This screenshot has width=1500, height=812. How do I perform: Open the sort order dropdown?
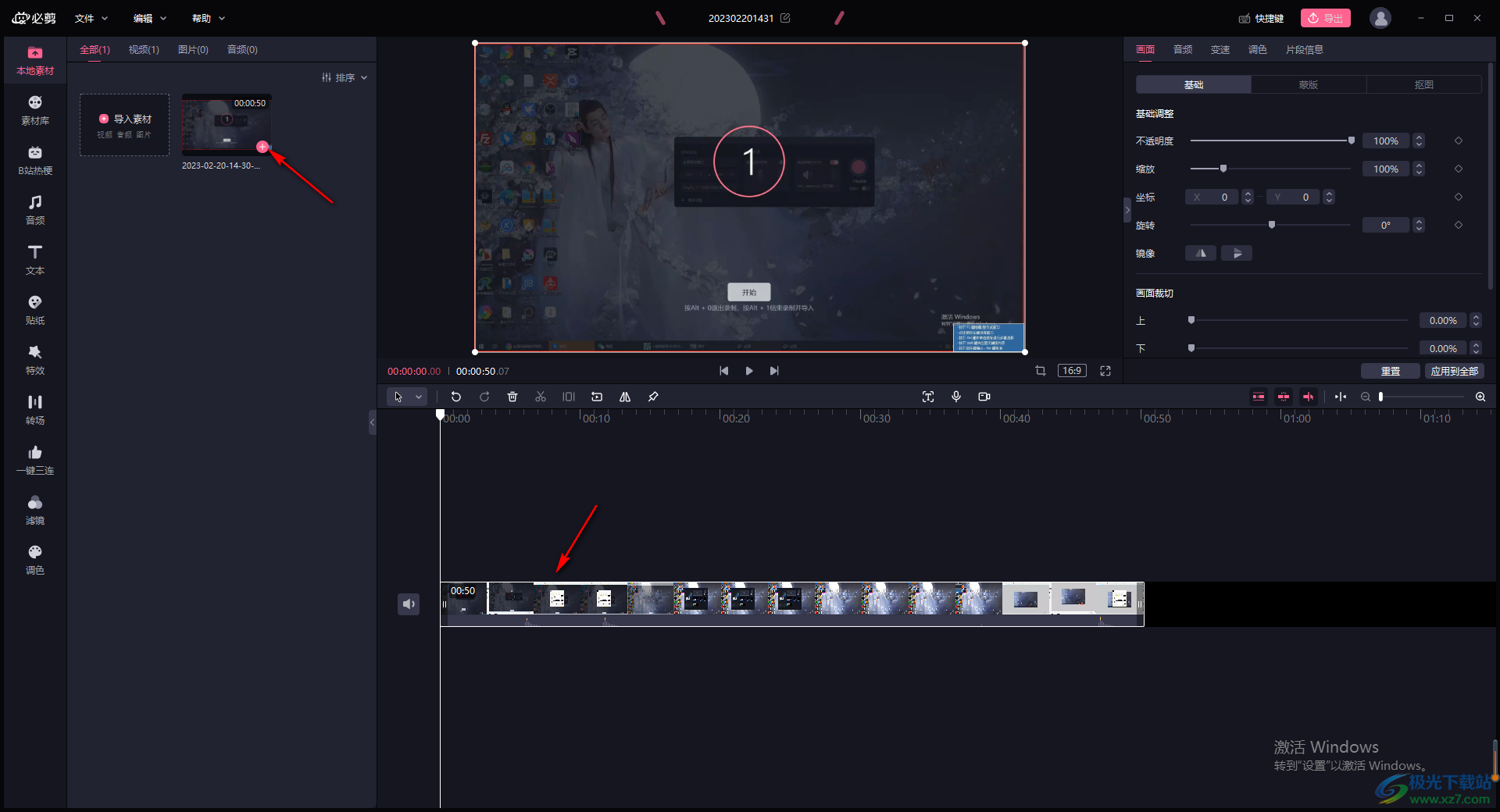point(345,77)
